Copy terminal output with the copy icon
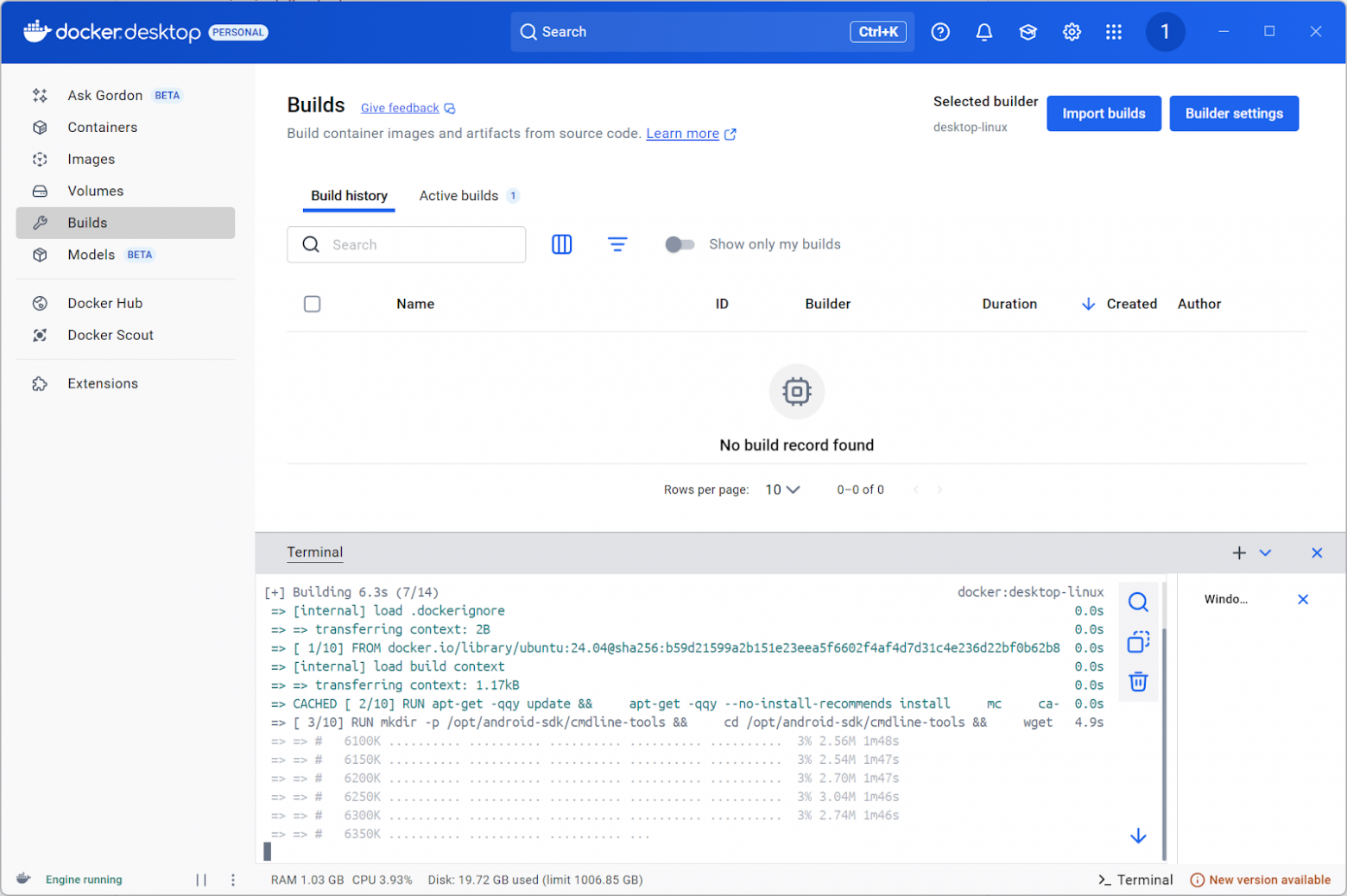This screenshot has width=1347, height=896. coord(1138,642)
